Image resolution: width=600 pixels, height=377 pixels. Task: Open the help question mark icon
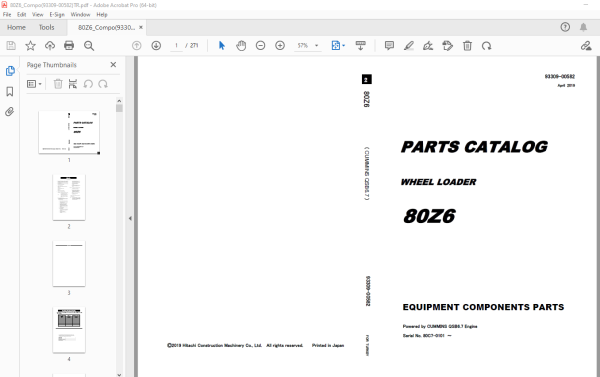[x=565, y=27]
